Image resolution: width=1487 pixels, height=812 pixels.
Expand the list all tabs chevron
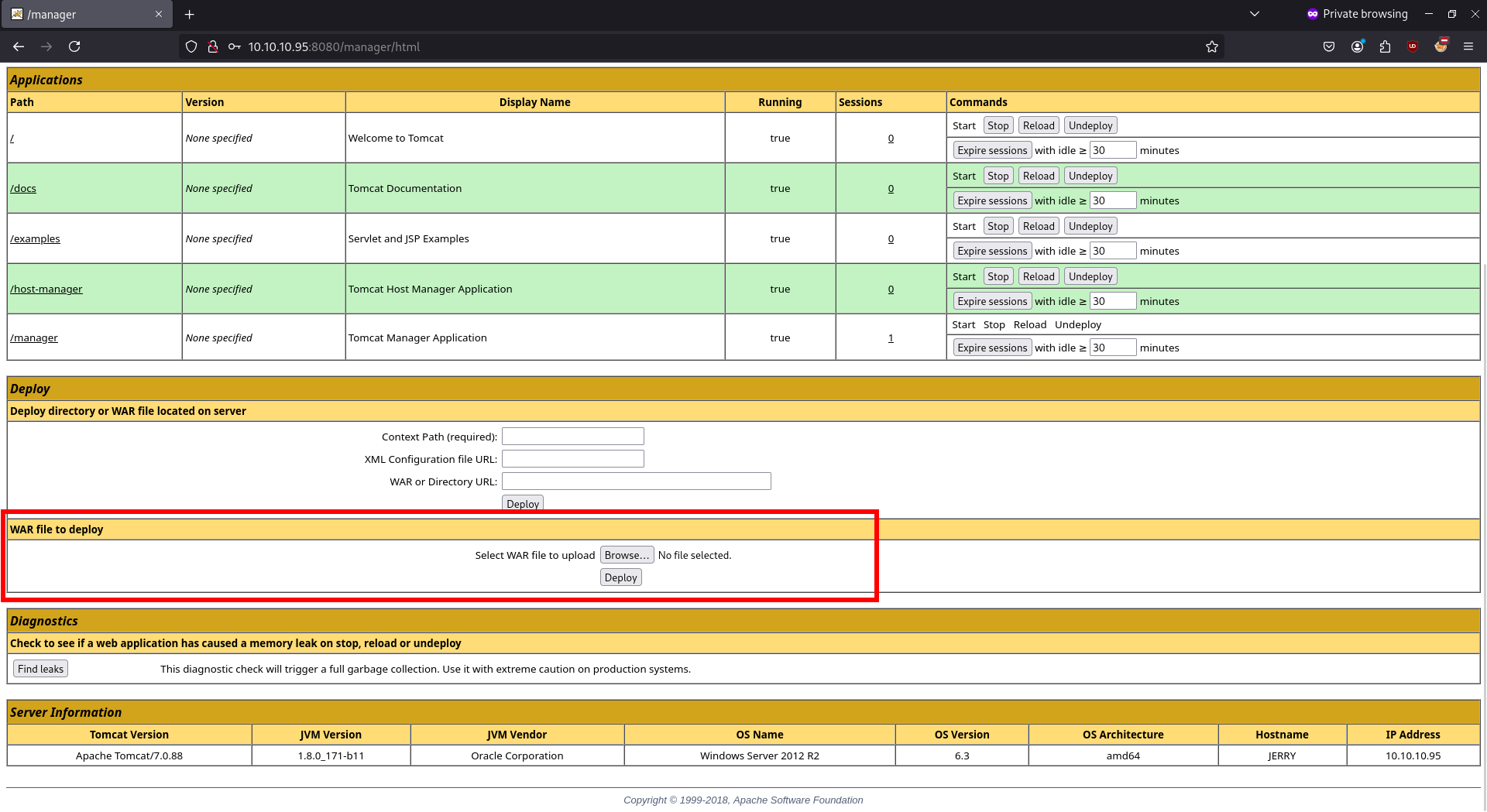tap(1255, 14)
